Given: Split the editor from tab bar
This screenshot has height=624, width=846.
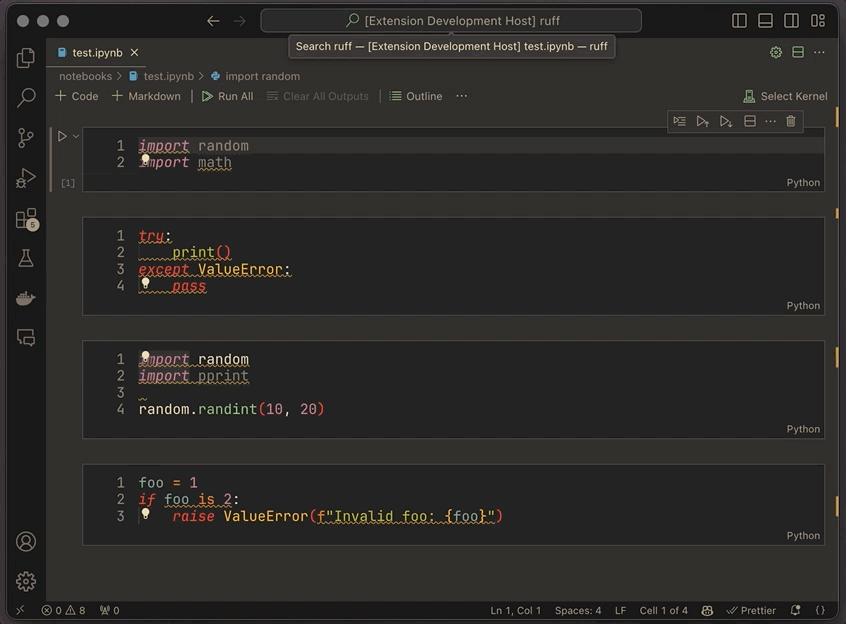Looking at the screenshot, I should 798,52.
